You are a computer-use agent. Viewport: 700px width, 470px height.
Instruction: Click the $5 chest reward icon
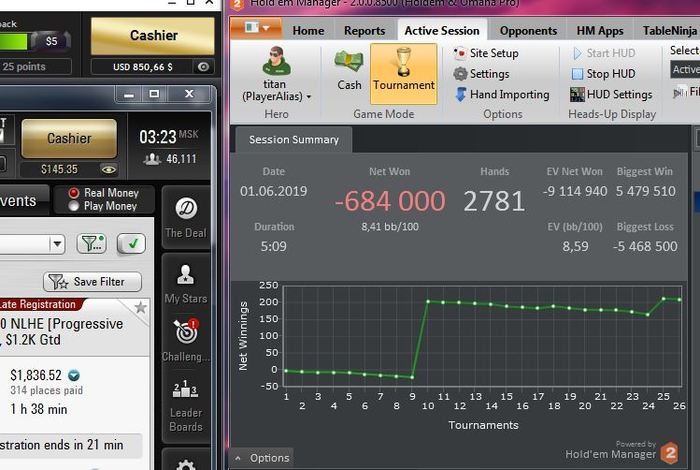coord(49,41)
